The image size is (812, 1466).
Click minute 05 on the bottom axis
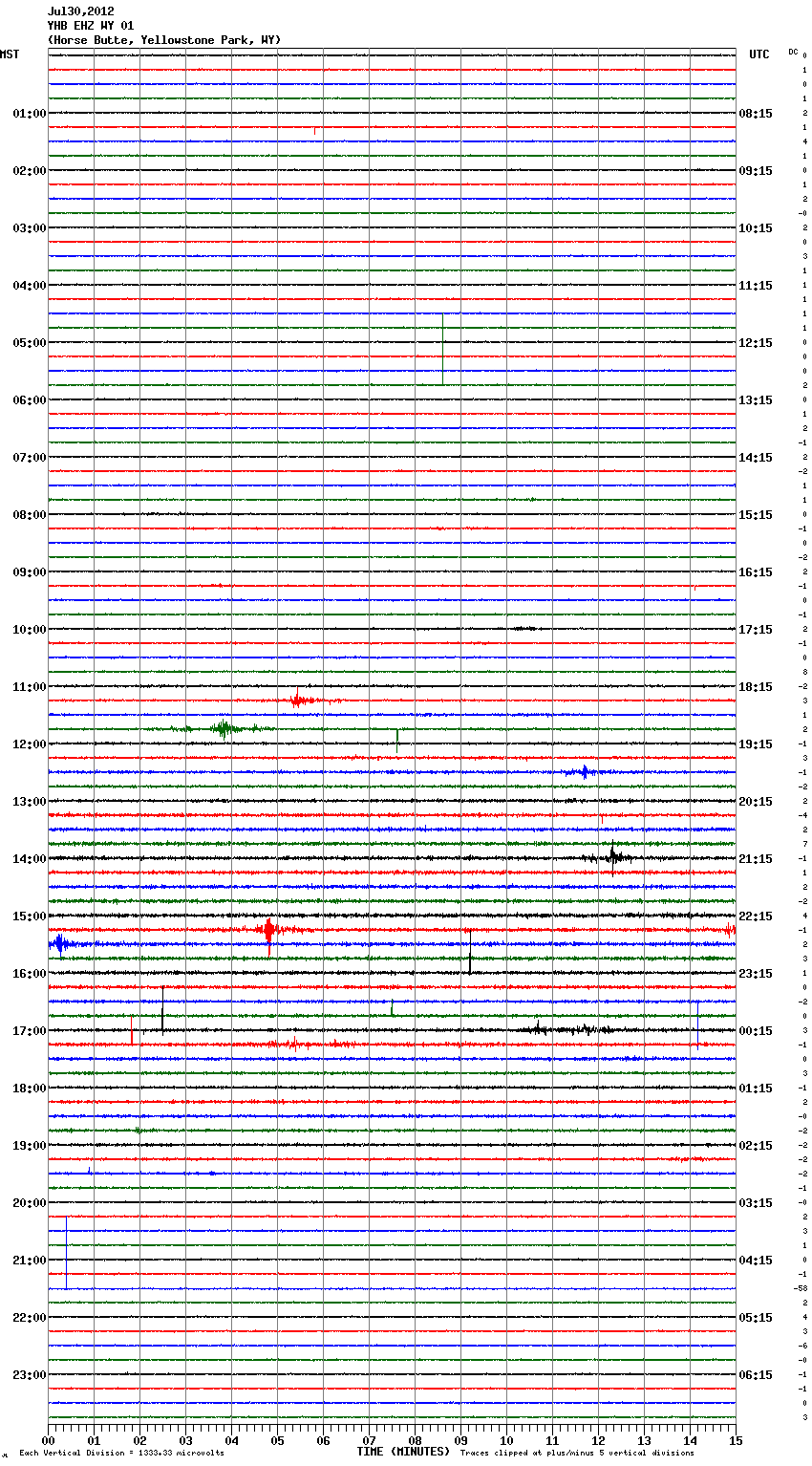coord(277,1440)
